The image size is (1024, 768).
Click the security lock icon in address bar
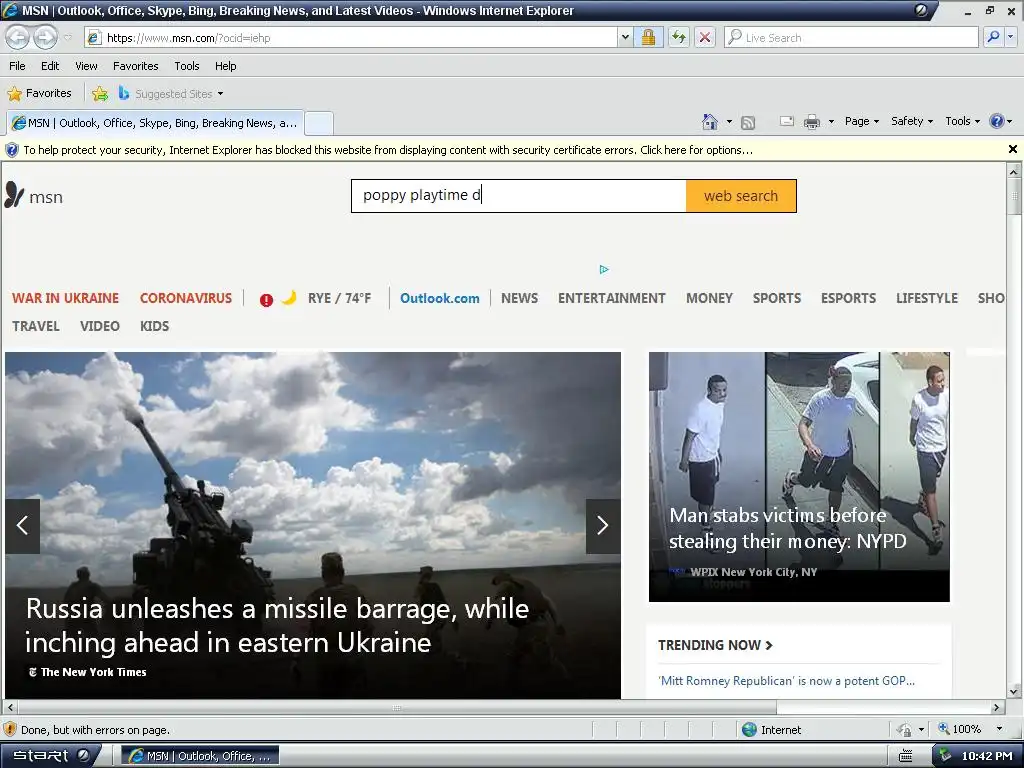tap(648, 37)
